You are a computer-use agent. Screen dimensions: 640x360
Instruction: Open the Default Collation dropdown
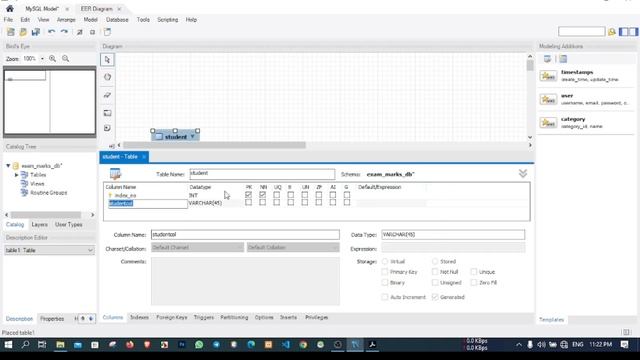[x=293, y=247]
